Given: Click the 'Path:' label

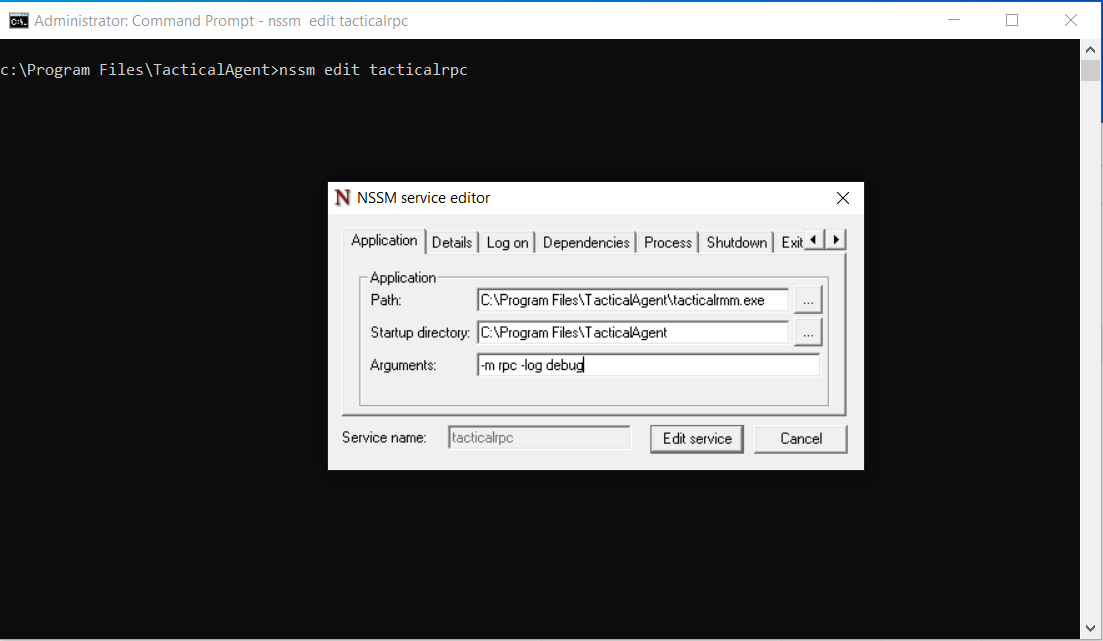Looking at the screenshot, I should point(385,300).
